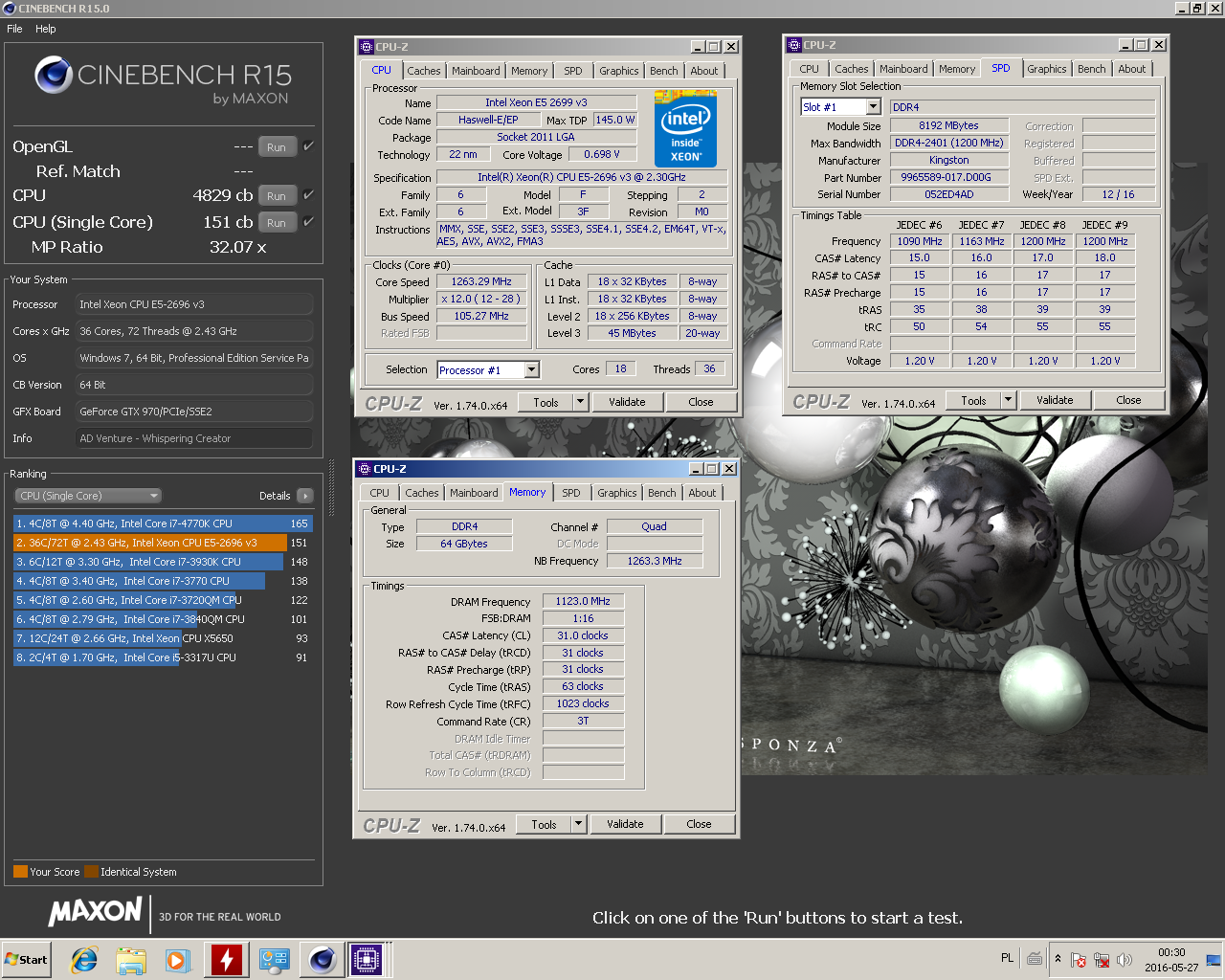
Task: Click Validate in CPU-Z Memory window
Action: tap(625, 824)
